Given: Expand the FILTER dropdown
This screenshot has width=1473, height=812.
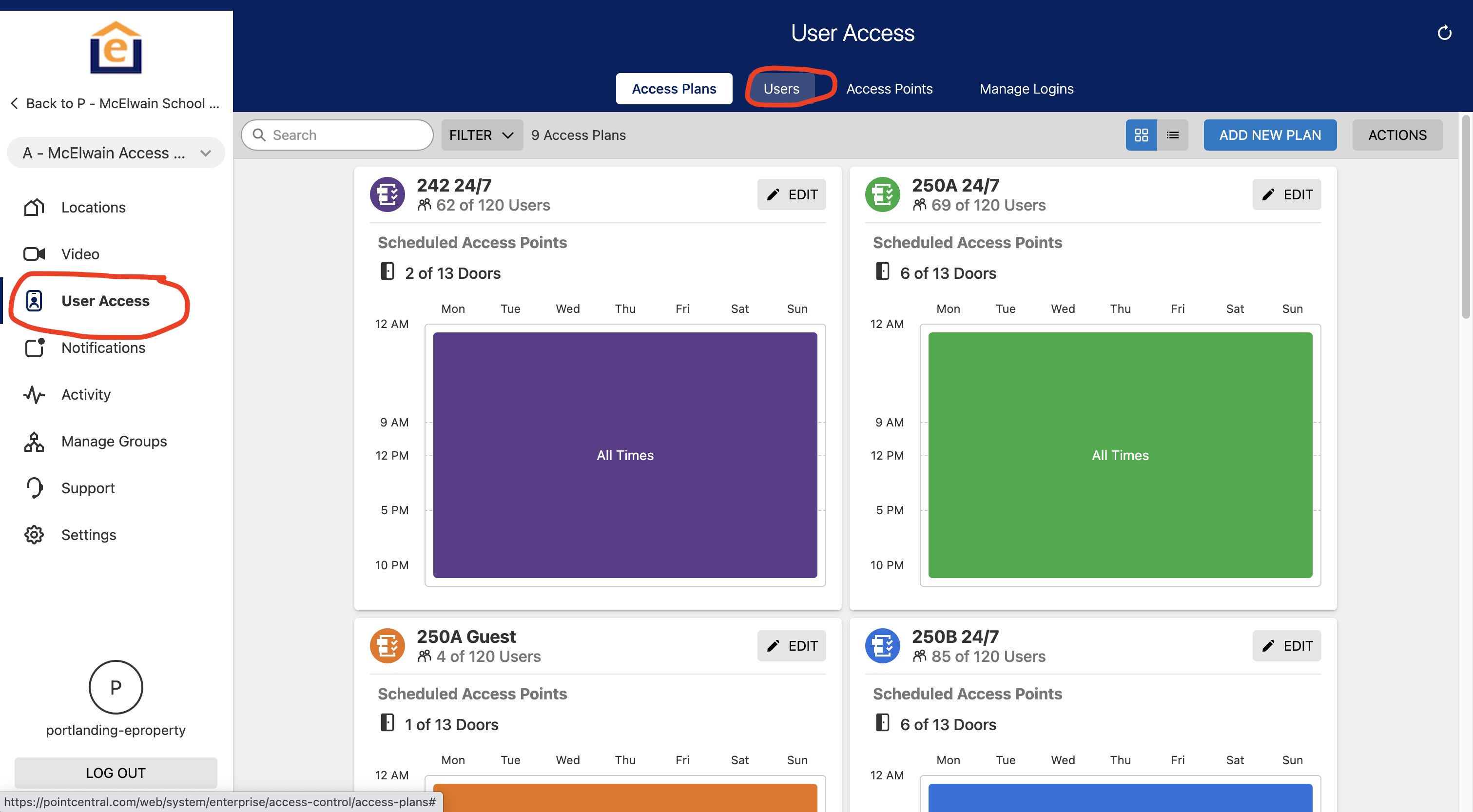Looking at the screenshot, I should click(482, 135).
